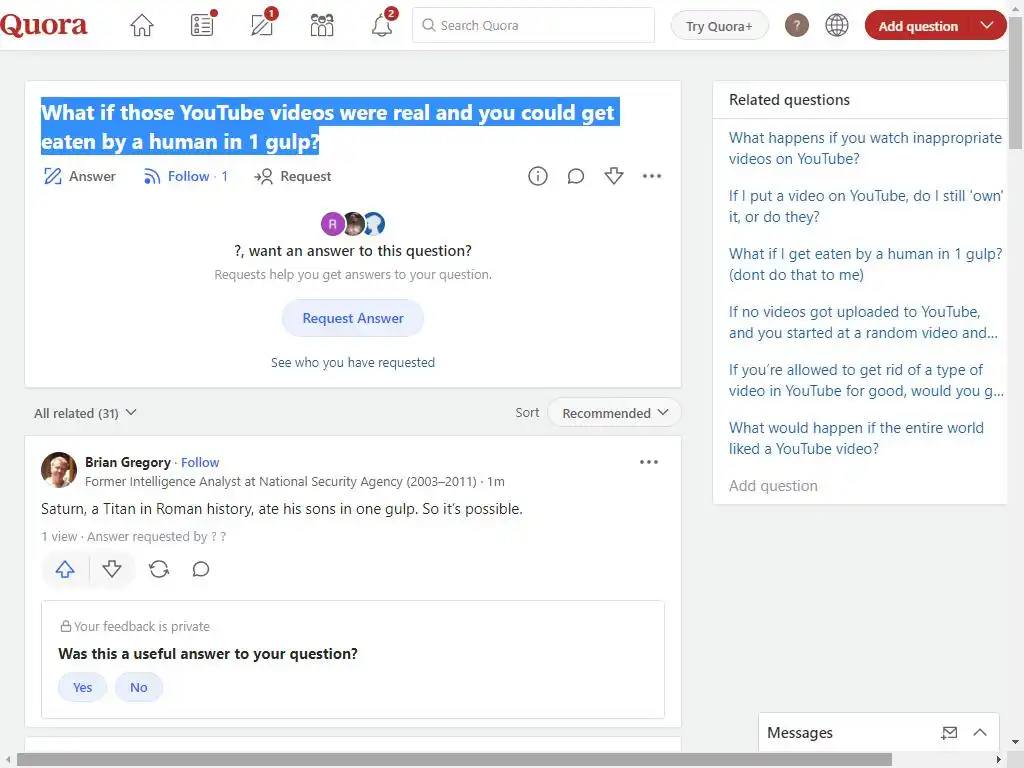
Task: Open the Notifications bell
Action: coord(382,25)
